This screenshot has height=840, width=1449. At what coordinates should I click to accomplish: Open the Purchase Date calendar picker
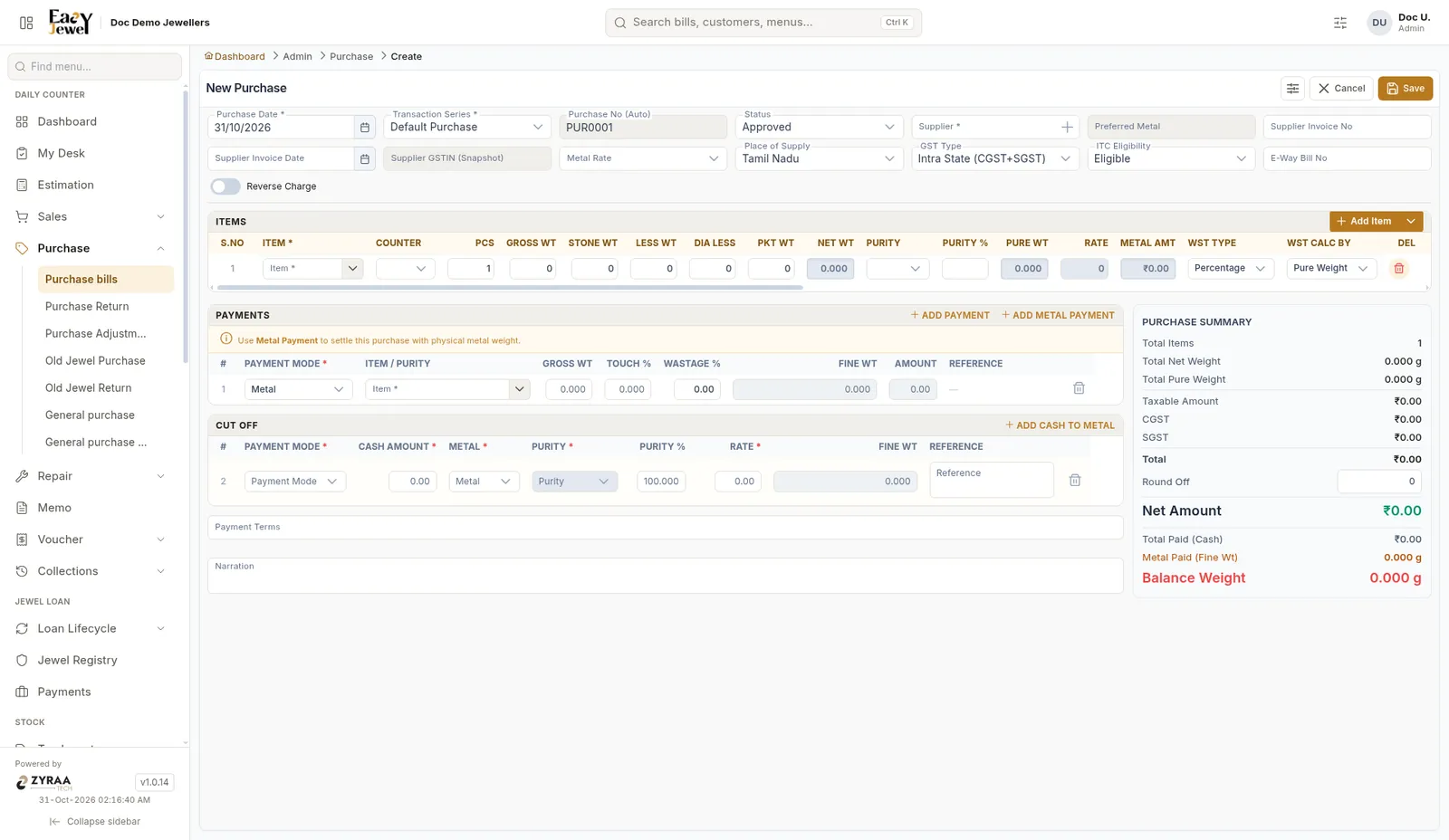click(x=364, y=128)
